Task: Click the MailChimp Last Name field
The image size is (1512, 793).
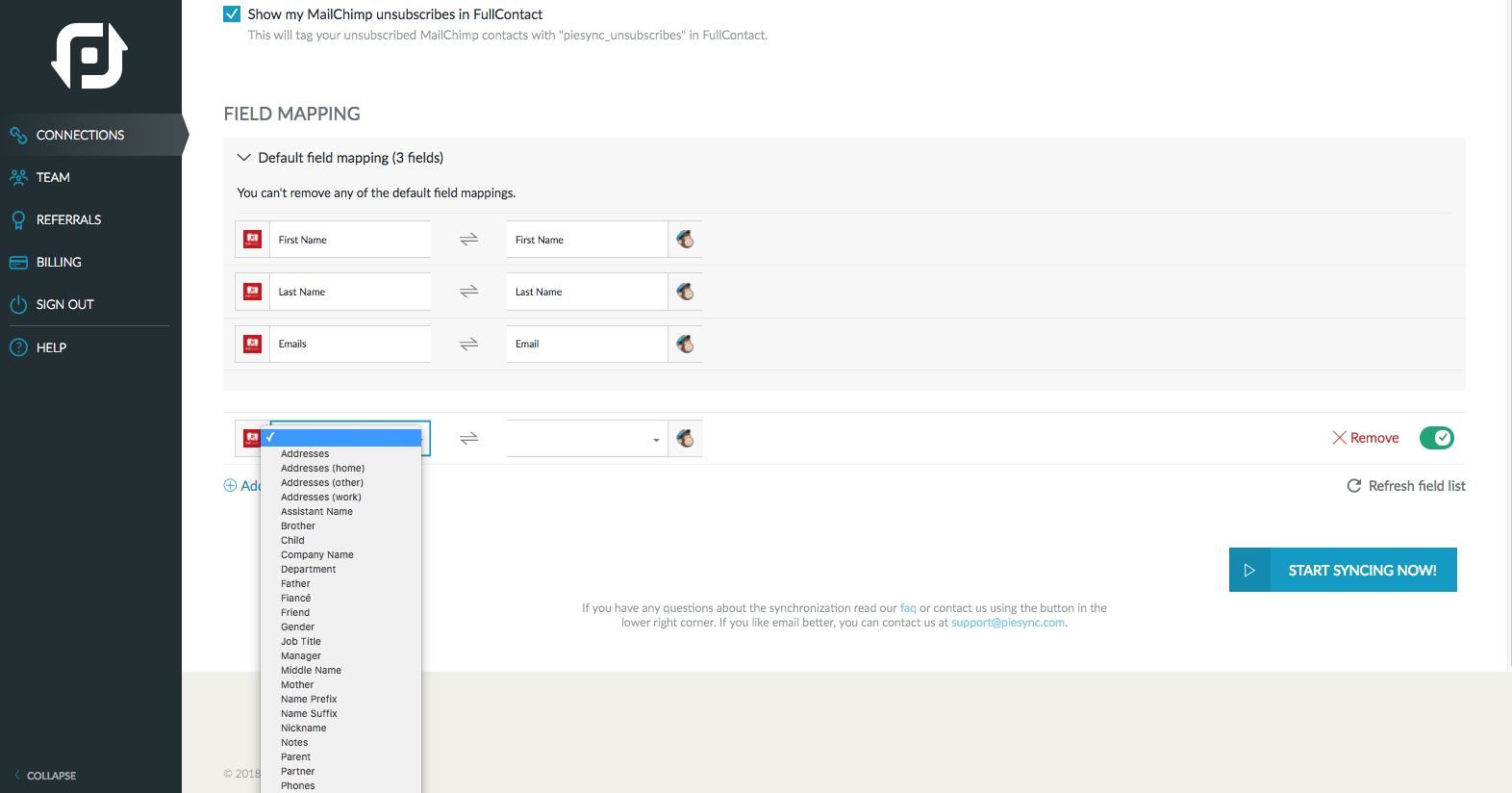Action: [587, 292]
